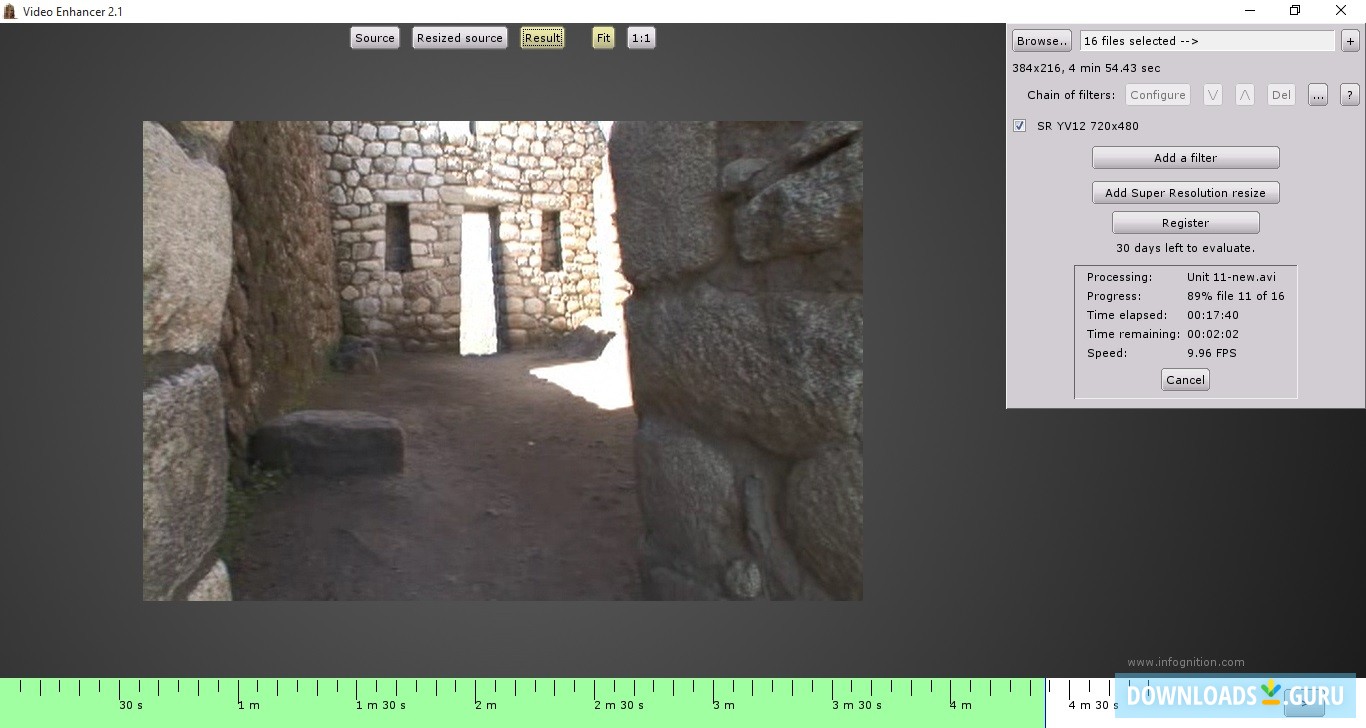This screenshot has width=1366, height=728.
Task: Open the filter chain help question mark
Action: click(x=1350, y=95)
